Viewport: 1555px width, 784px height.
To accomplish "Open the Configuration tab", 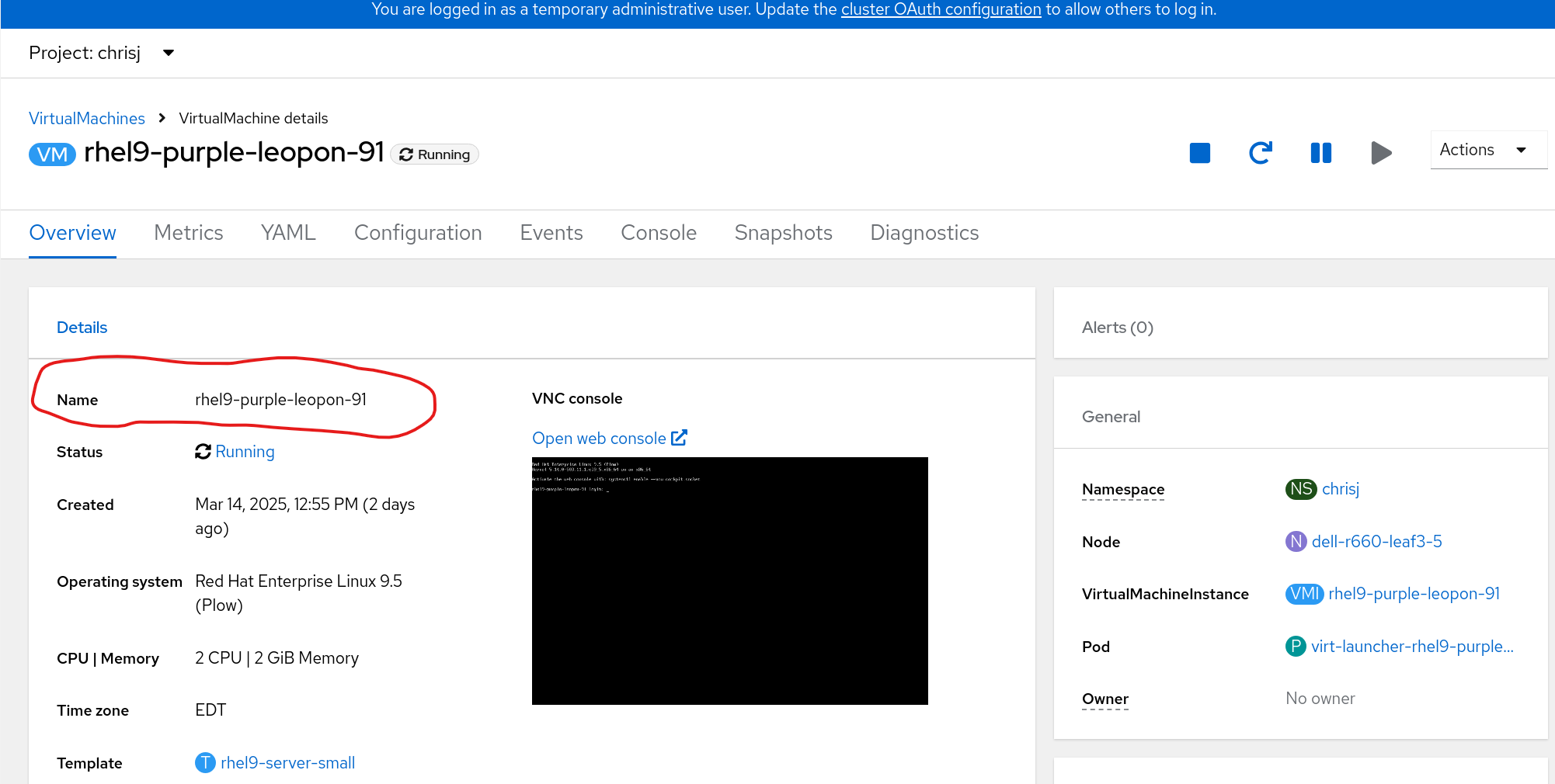I will tap(418, 233).
